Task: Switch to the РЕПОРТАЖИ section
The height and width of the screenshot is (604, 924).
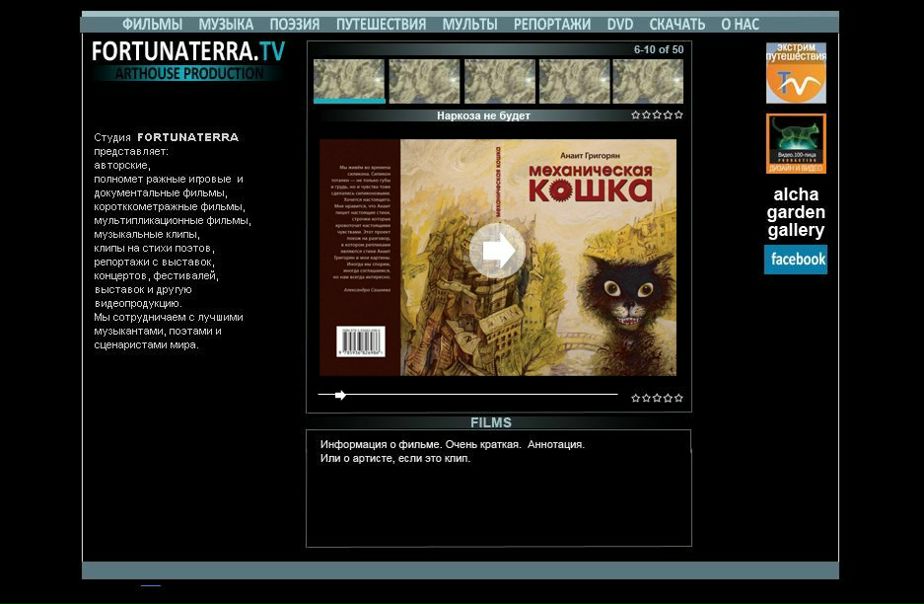Action: tap(552, 24)
